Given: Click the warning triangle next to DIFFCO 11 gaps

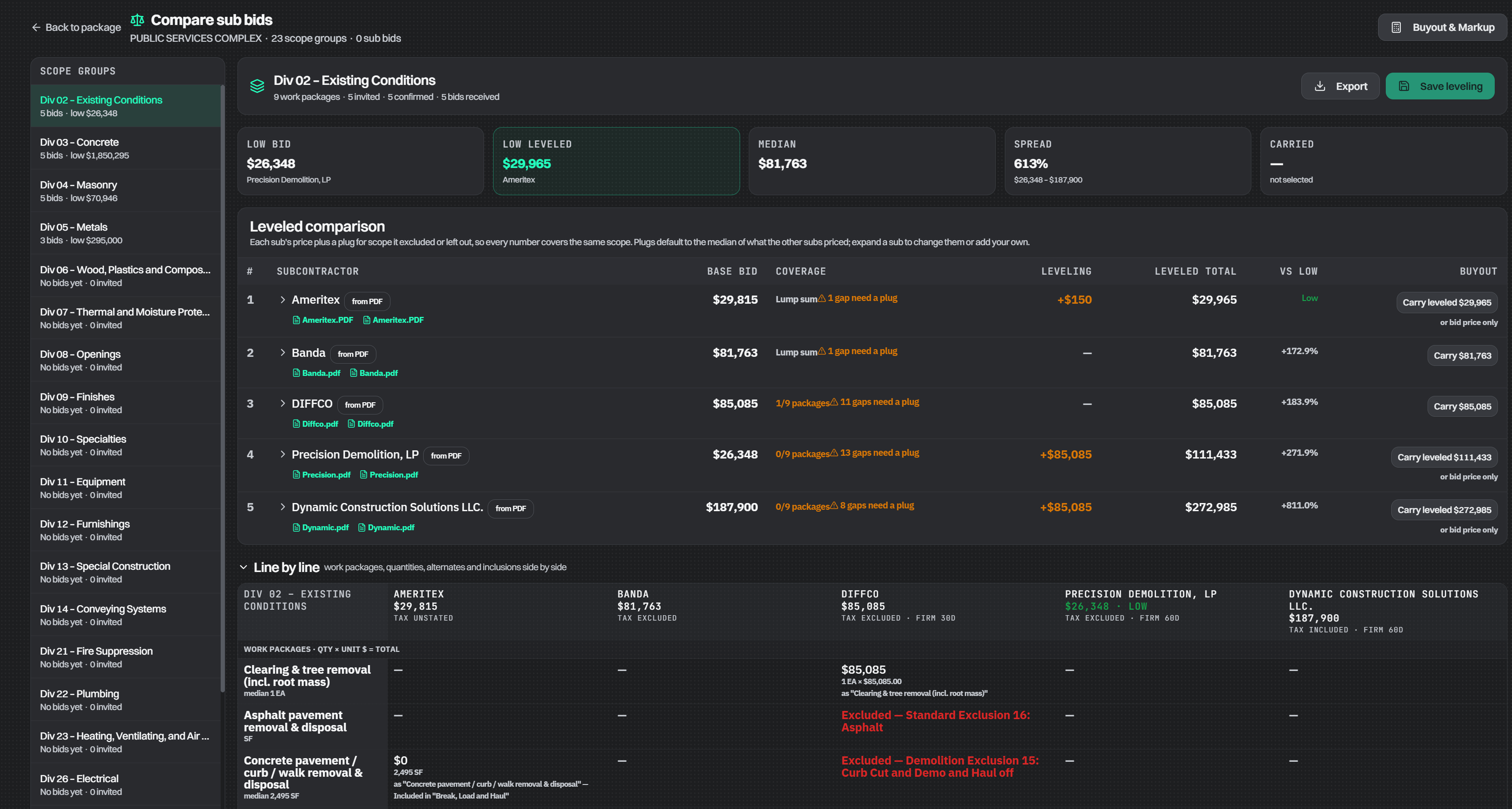Looking at the screenshot, I should coord(834,402).
